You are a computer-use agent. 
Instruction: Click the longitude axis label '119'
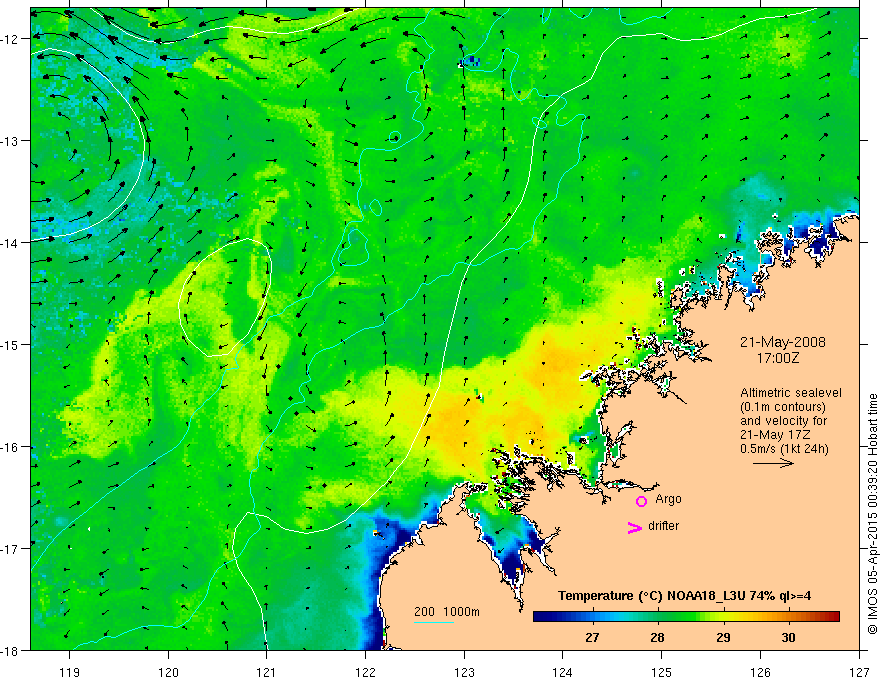tap(70, 672)
